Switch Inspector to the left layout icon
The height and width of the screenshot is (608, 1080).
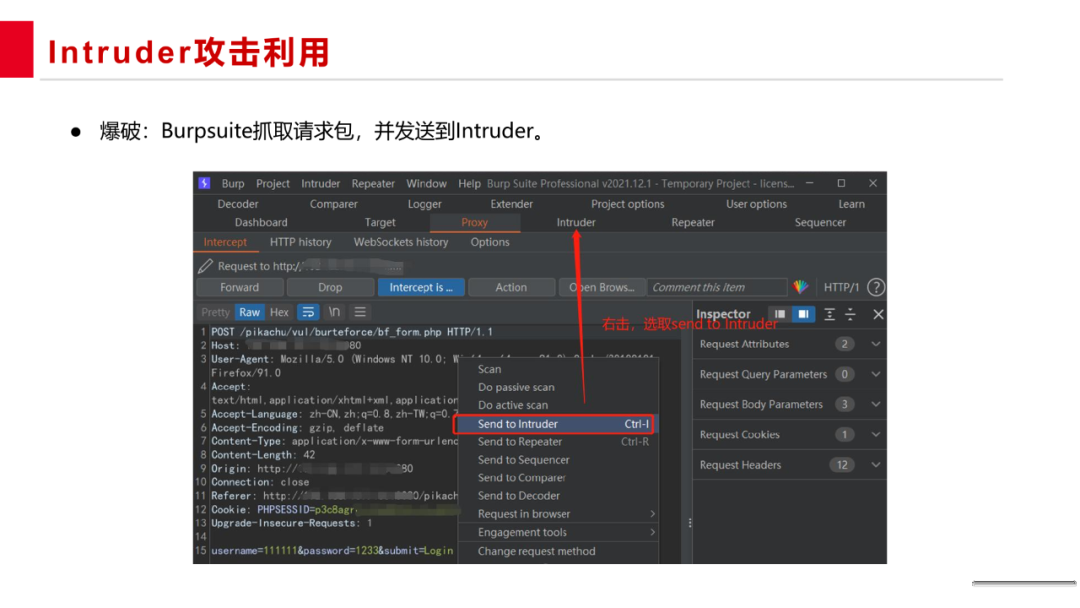click(780, 314)
